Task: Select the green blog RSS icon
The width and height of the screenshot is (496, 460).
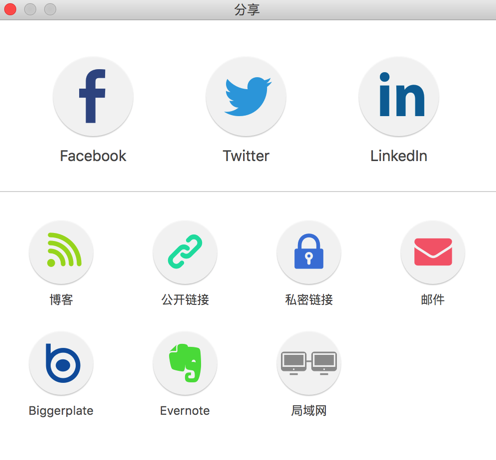Action: click(x=61, y=252)
